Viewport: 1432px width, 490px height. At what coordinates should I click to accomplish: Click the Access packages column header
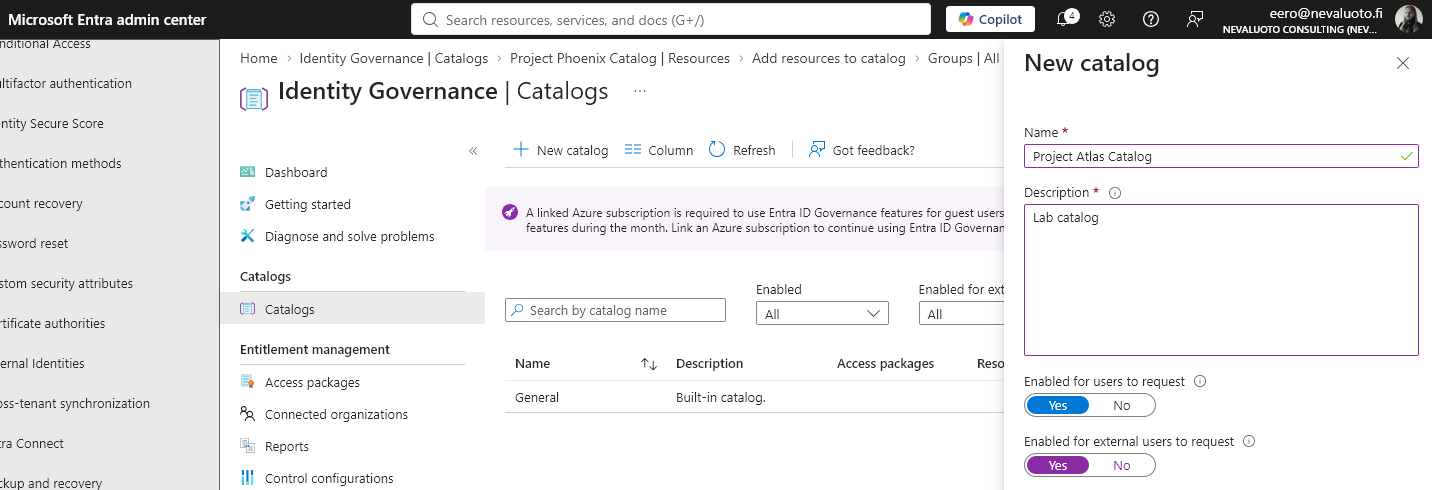coord(885,363)
